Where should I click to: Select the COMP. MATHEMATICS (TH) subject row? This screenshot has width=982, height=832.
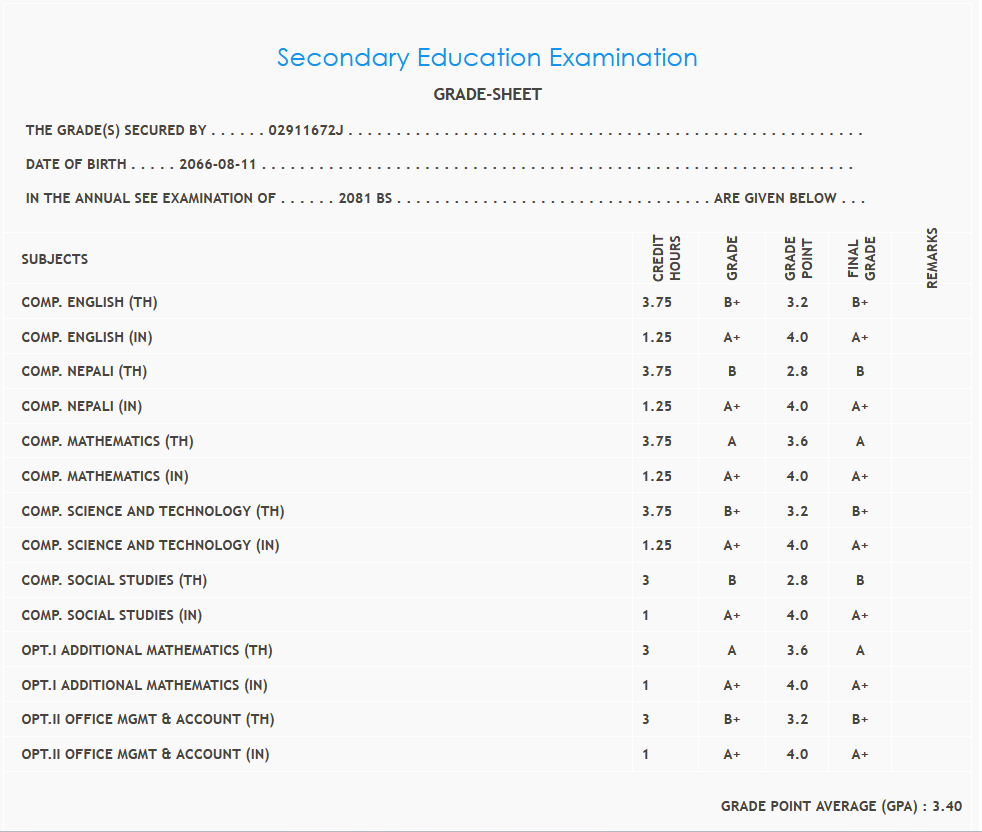(x=107, y=441)
